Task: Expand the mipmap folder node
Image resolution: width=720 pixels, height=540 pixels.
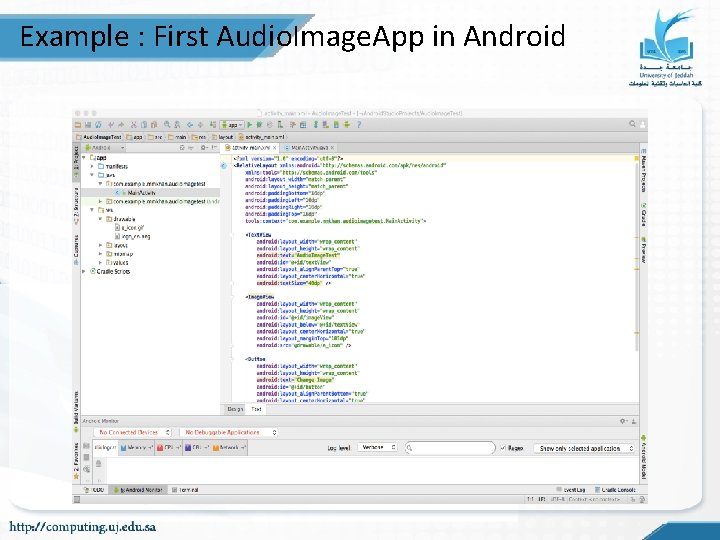Action: pyautogui.click(x=101, y=254)
